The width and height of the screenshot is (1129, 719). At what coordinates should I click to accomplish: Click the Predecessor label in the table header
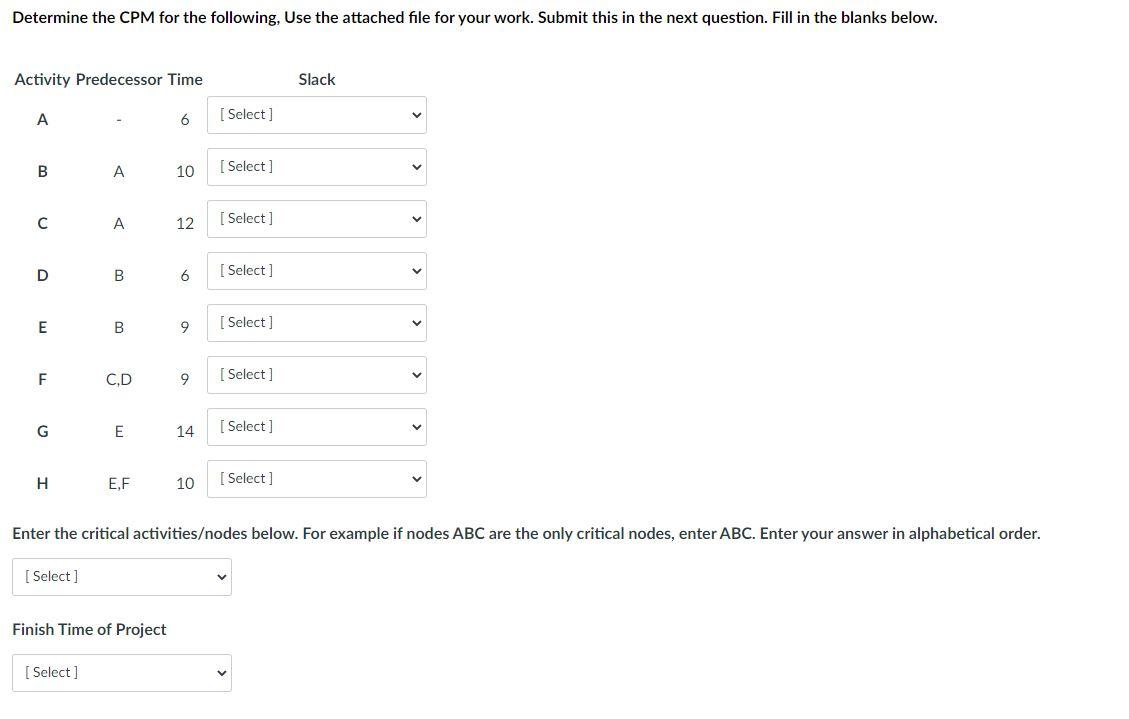tap(119, 79)
